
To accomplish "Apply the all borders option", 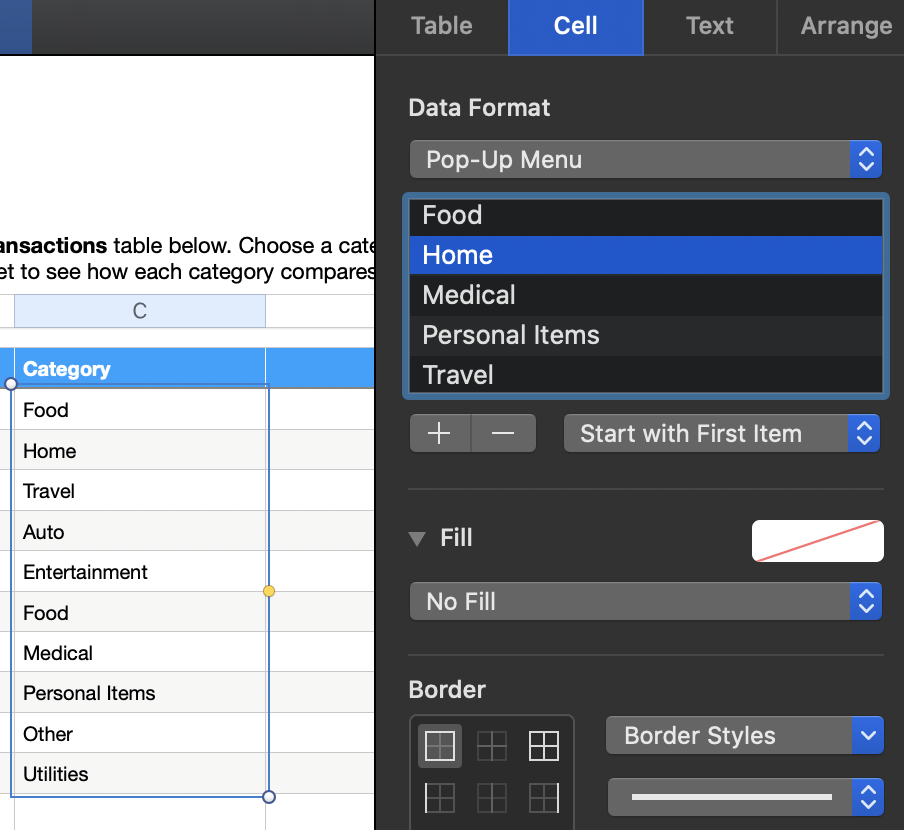I will (543, 746).
